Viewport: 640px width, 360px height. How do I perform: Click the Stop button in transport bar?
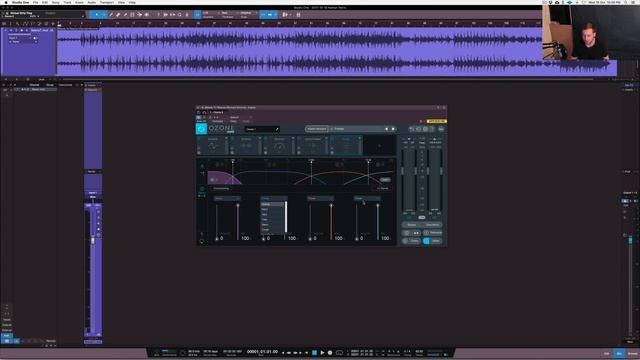click(x=314, y=353)
